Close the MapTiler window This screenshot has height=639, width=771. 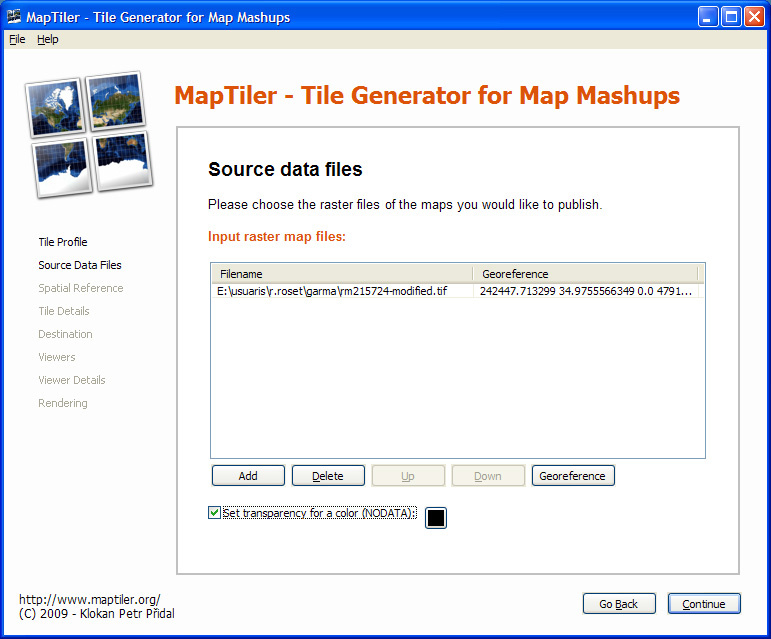(754, 17)
